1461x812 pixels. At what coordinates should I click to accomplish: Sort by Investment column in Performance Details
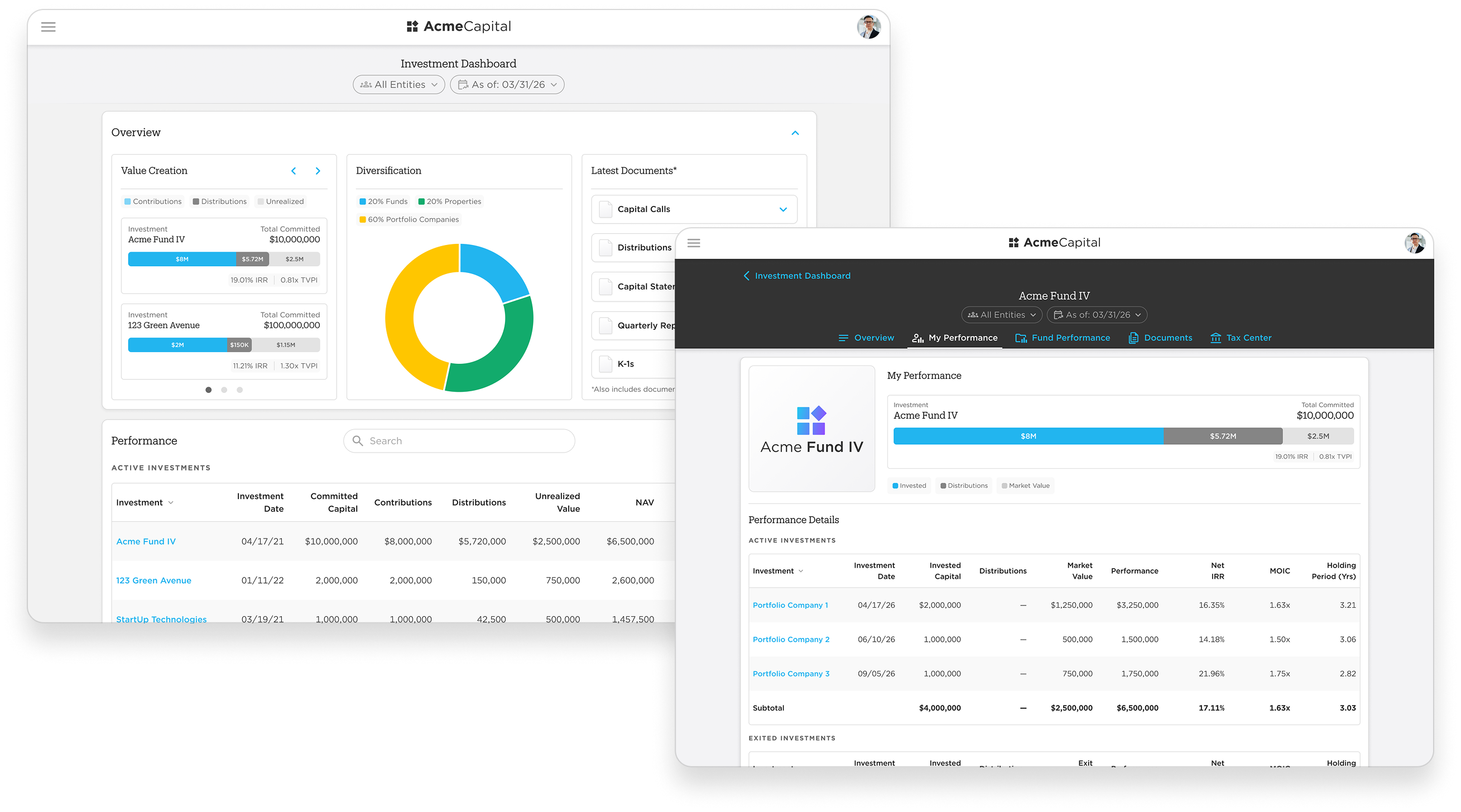tap(777, 571)
